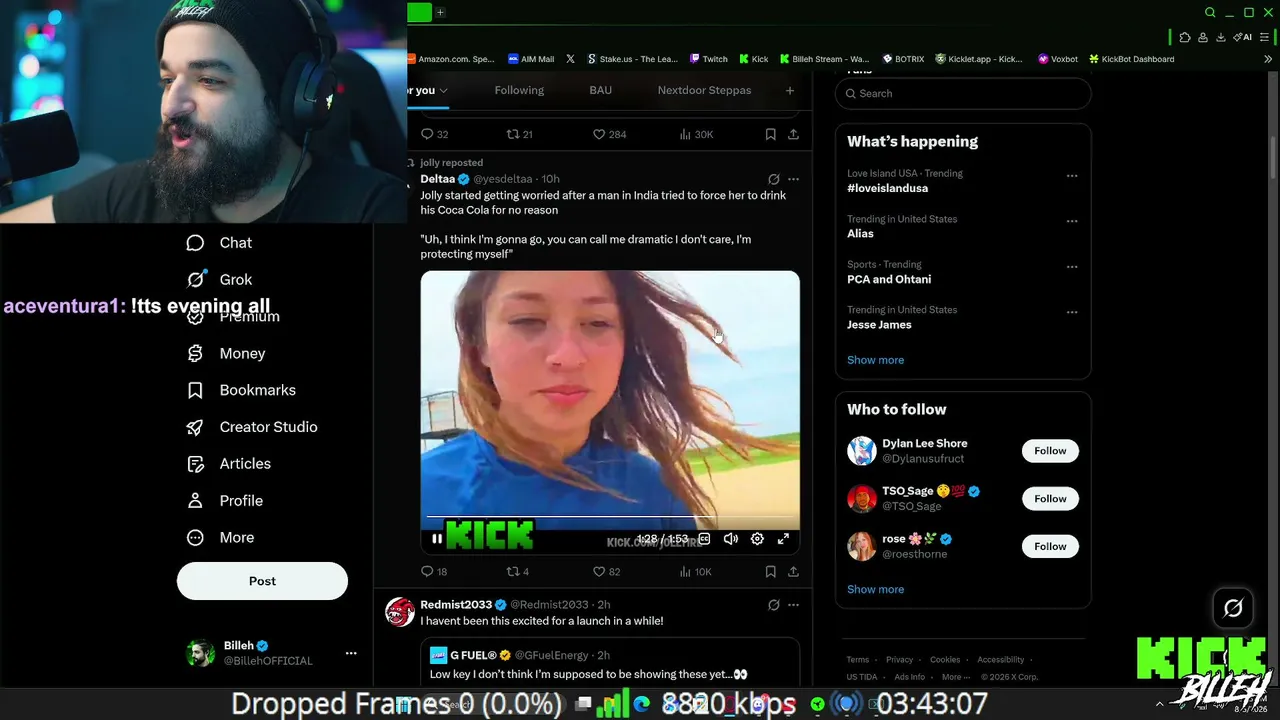Click the X search field
The width and height of the screenshot is (1280, 720).
[x=963, y=93]
